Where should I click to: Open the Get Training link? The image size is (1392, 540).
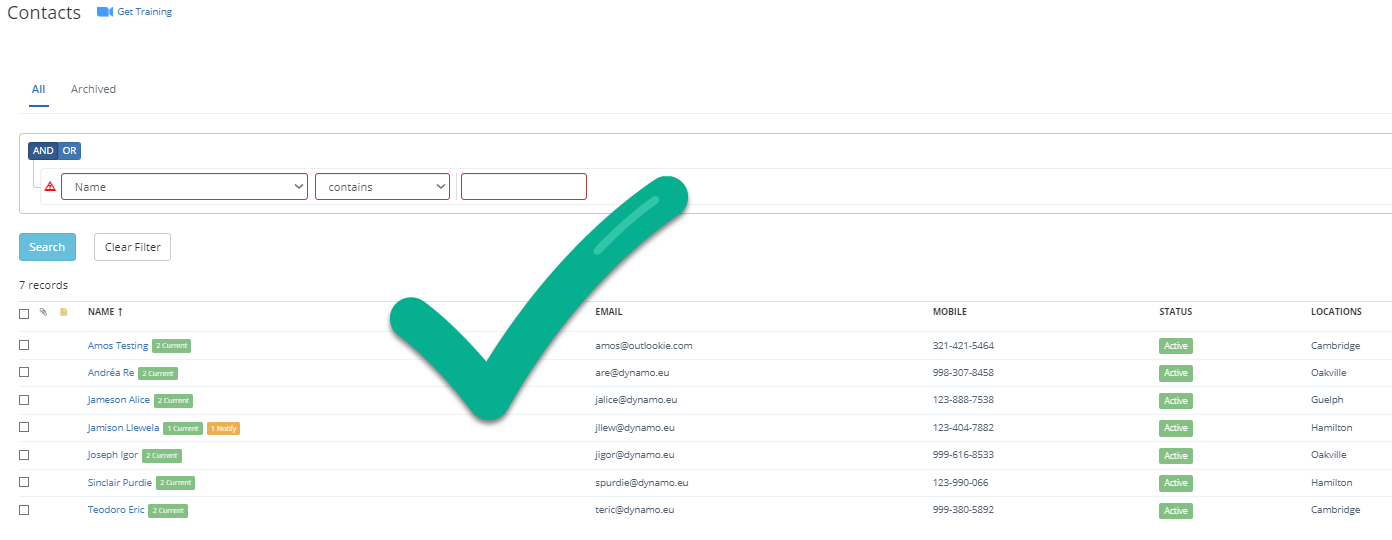pos(145,12)
